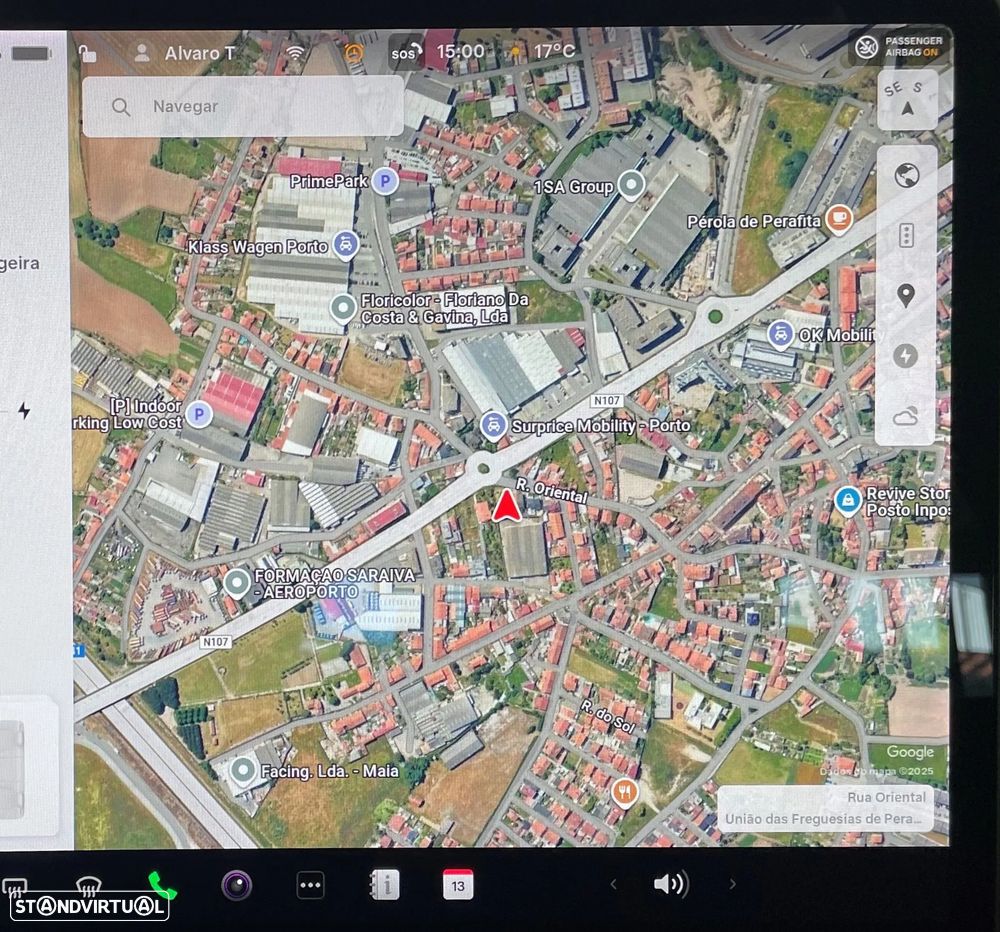The image size is (1000, 932).
Task: Increase volume with right chevron
Action: pyautogui.click(x=732, y=884)
